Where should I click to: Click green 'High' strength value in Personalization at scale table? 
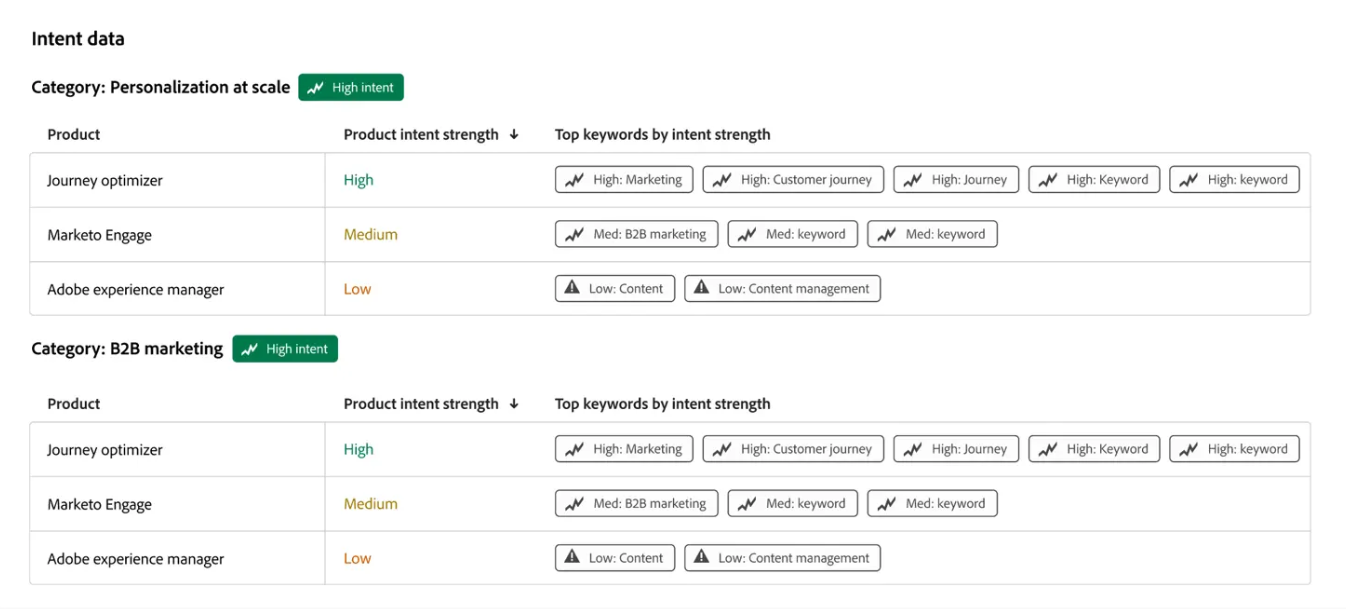(x=358, y=180)
